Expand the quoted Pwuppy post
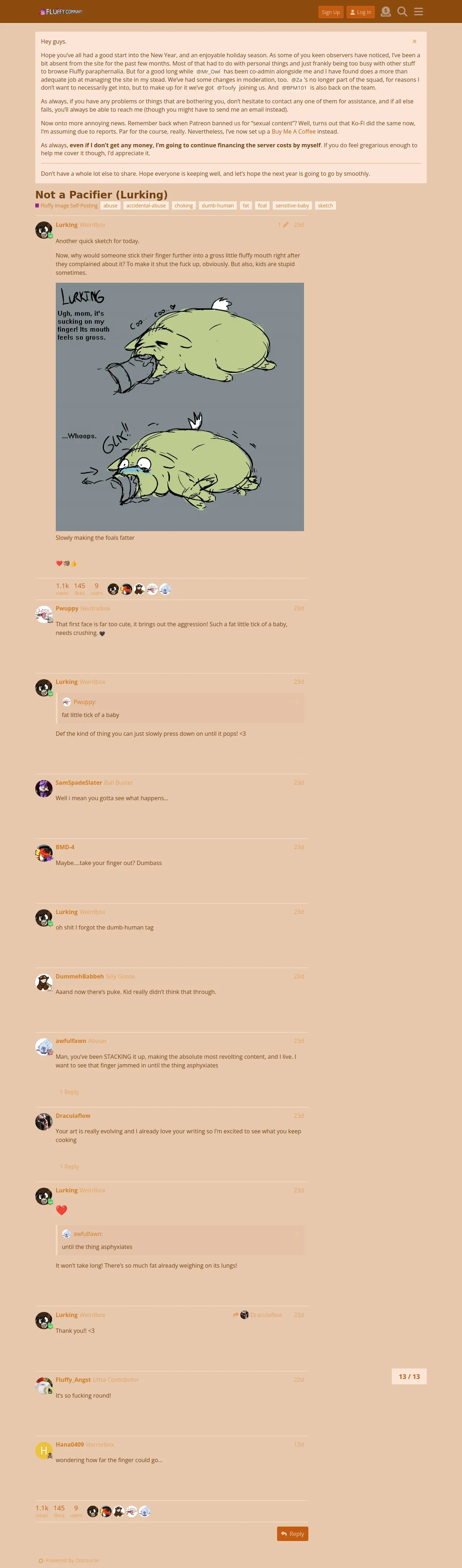This screenshot has height=1568, width=462. tap(295, 702)
